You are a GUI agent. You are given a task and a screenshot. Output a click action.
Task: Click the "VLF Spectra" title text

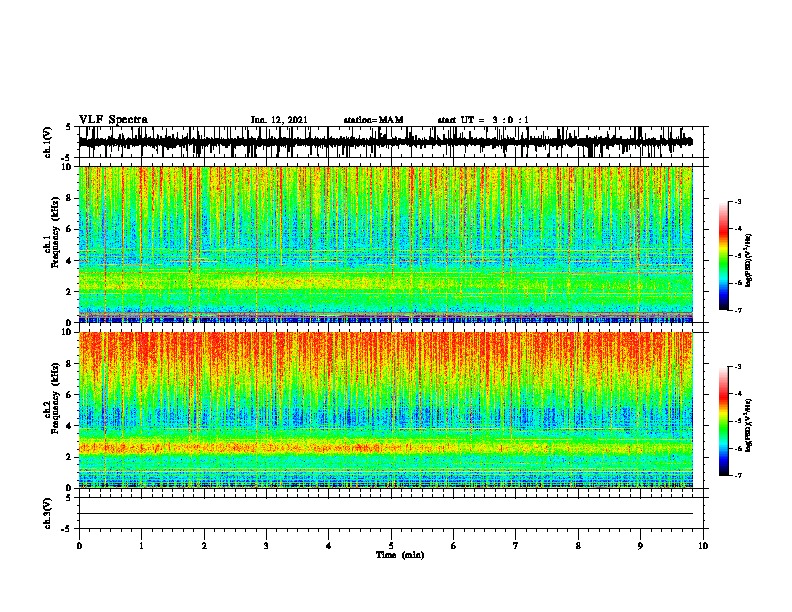pyautogui.click(x=113, y=120)
